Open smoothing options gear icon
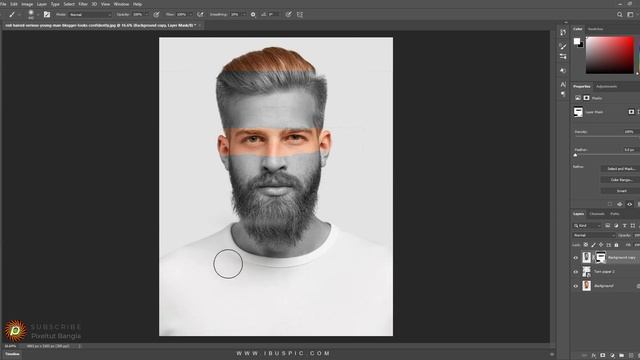This screenshot has width=640, height=360. (x=253, y=14)
